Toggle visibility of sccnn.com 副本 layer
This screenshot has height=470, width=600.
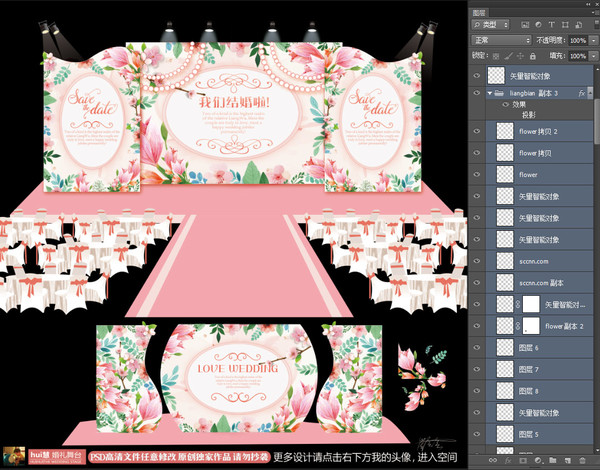pyautogui.click(x=477, y=282)
